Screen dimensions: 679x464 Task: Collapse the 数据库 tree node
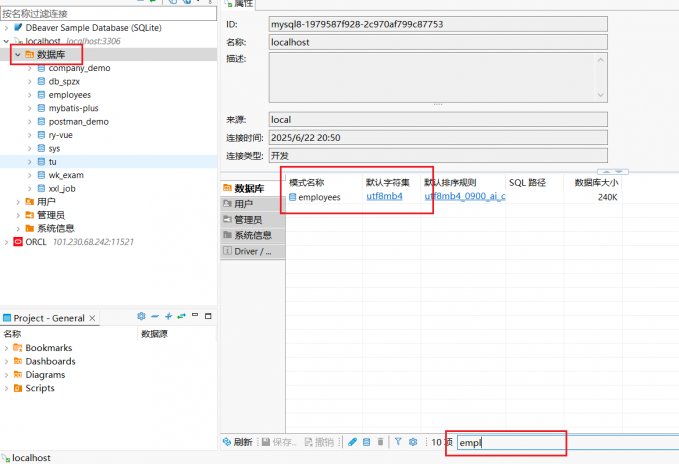[17, 55]
